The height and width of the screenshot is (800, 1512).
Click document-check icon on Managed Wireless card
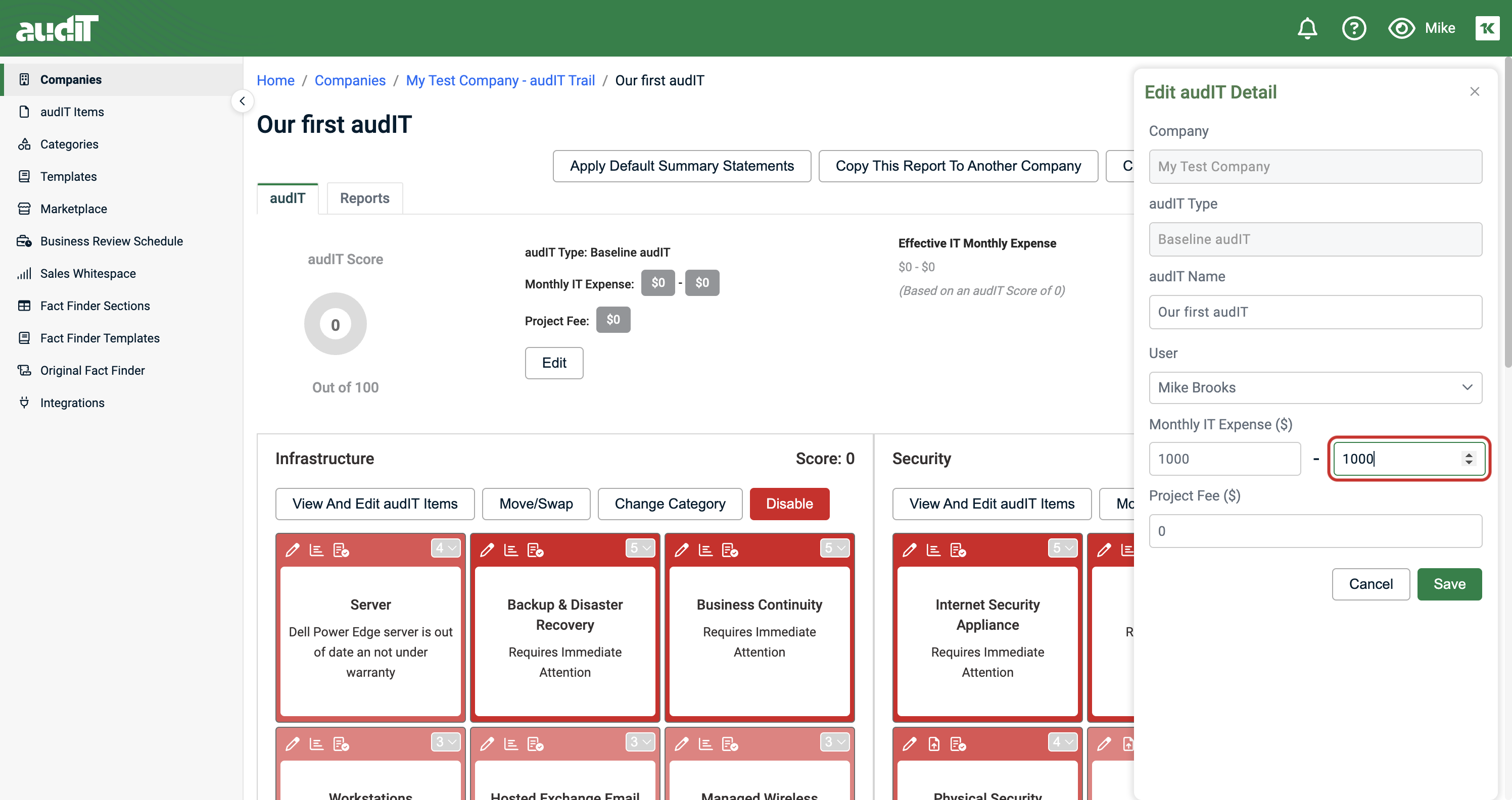click(x=730, y=744)
